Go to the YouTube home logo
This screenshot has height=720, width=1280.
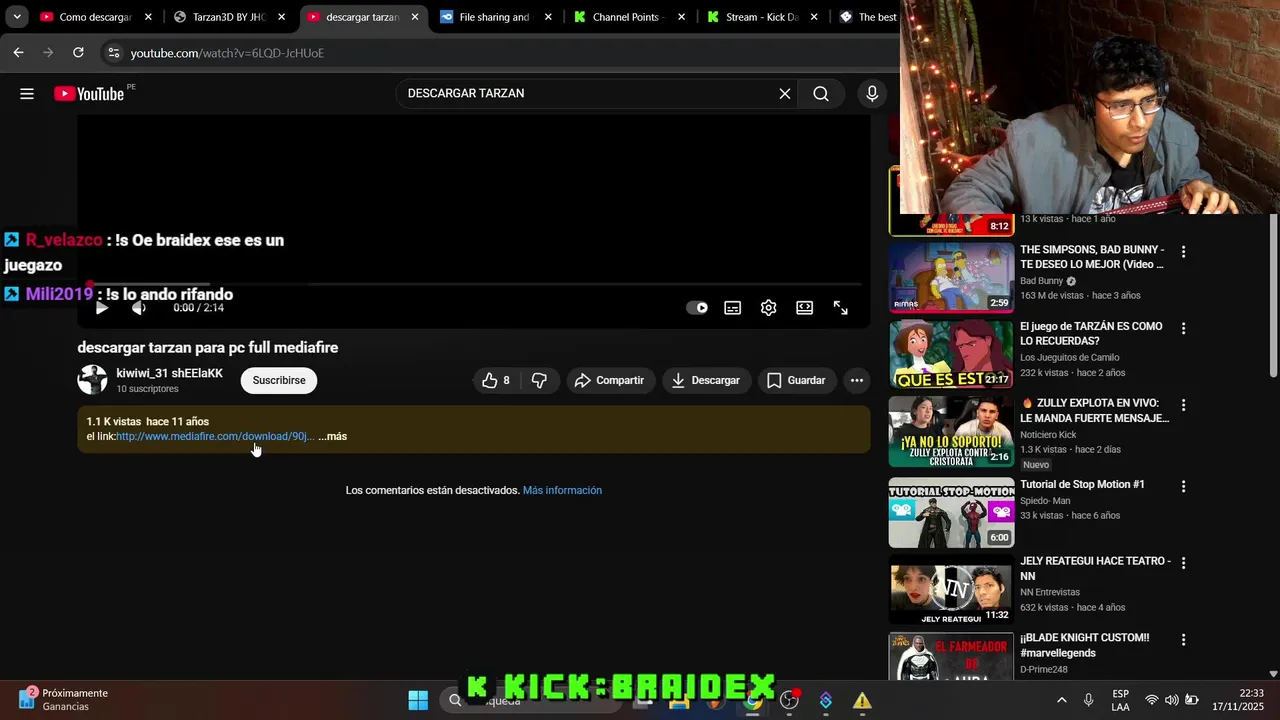[x=89, y=93]
